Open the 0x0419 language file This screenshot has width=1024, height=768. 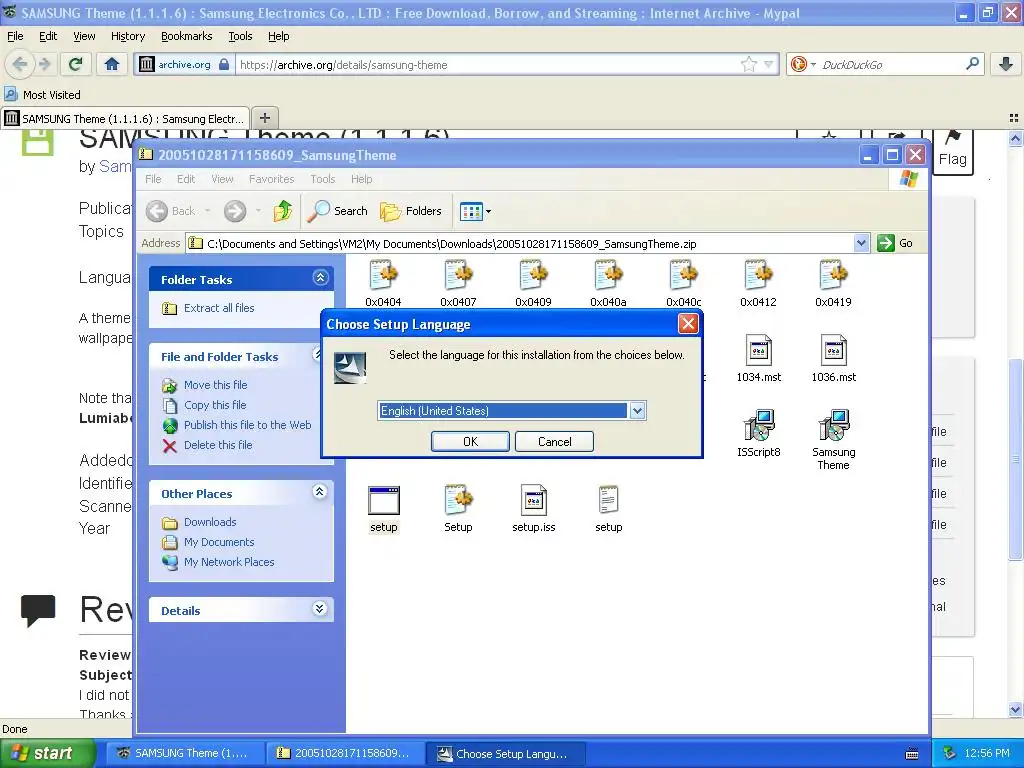[x=833, y=282]
